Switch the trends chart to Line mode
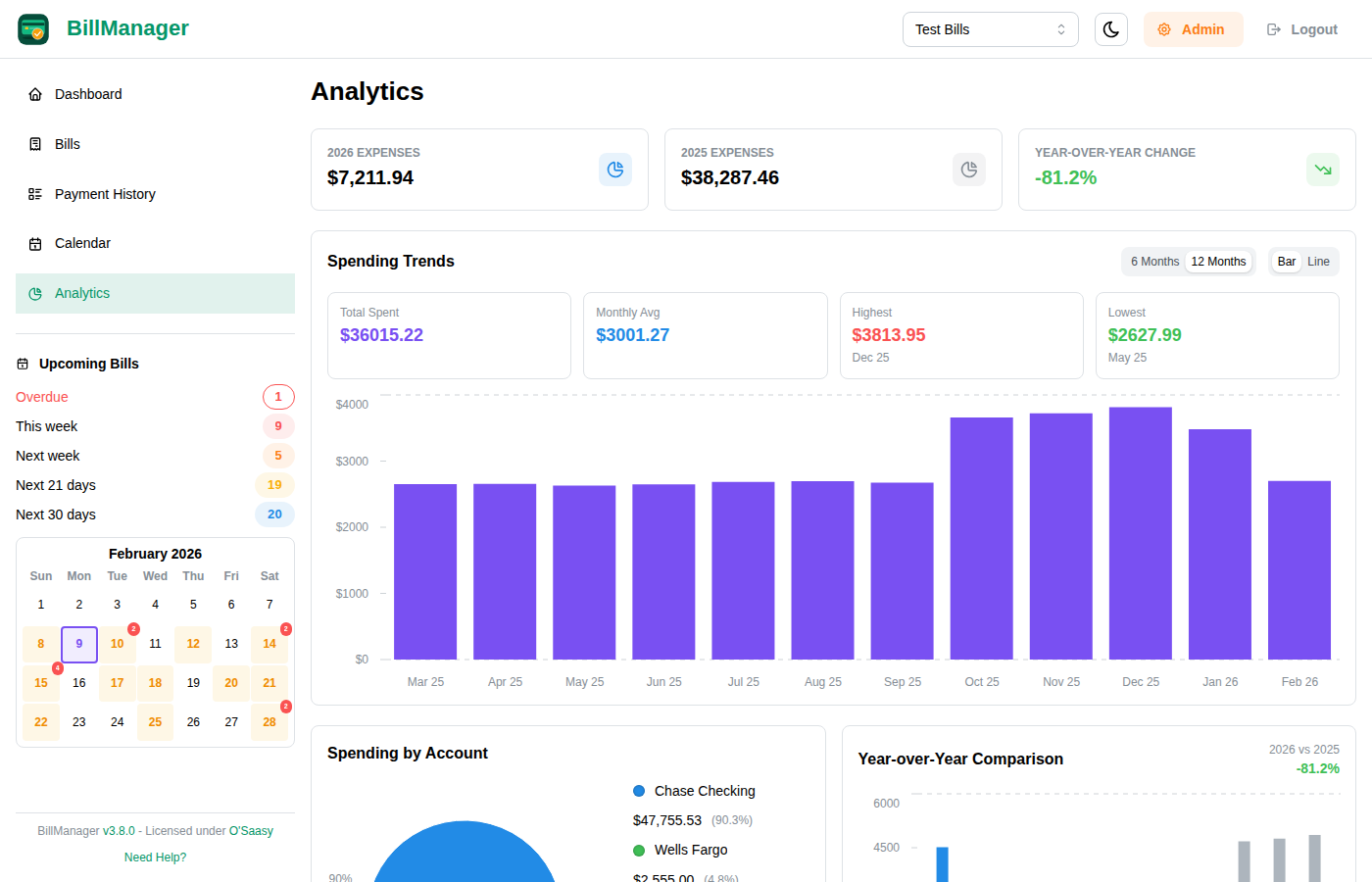1372x882 pixels. click(x=1318, y=262)
